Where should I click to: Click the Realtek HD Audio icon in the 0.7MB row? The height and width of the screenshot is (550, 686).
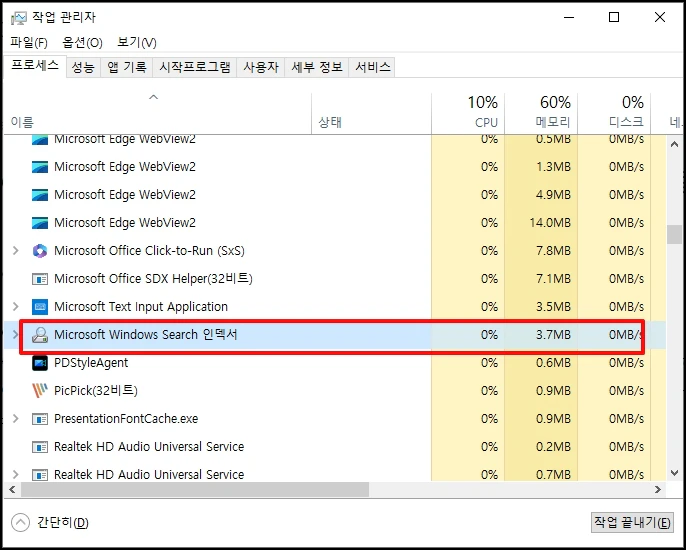point(40,475)
